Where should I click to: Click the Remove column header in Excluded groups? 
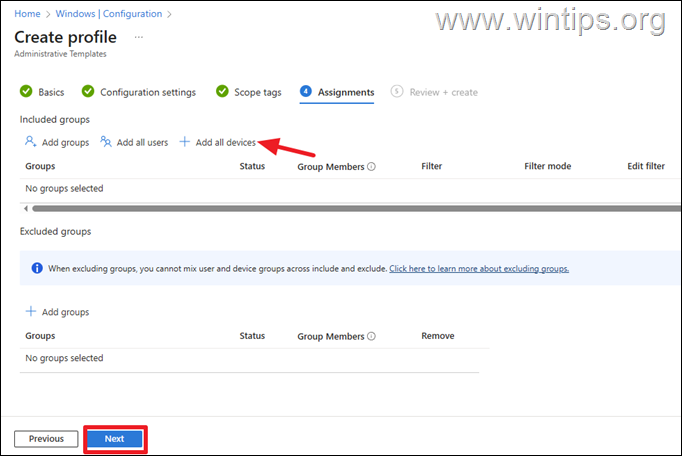coord(438,336)
